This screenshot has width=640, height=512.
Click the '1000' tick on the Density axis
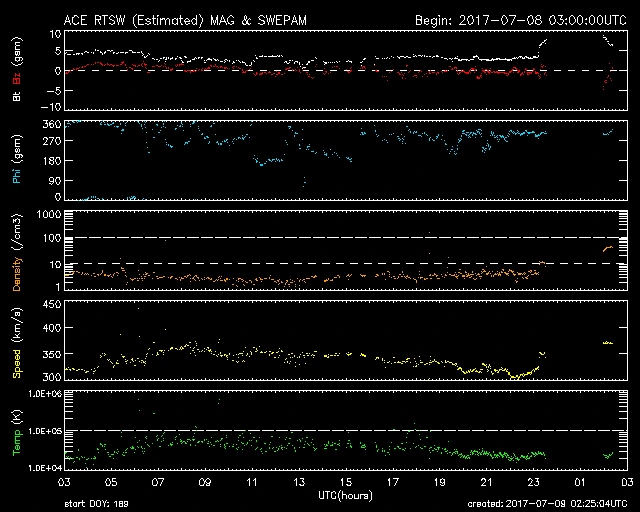click(49, 214)
